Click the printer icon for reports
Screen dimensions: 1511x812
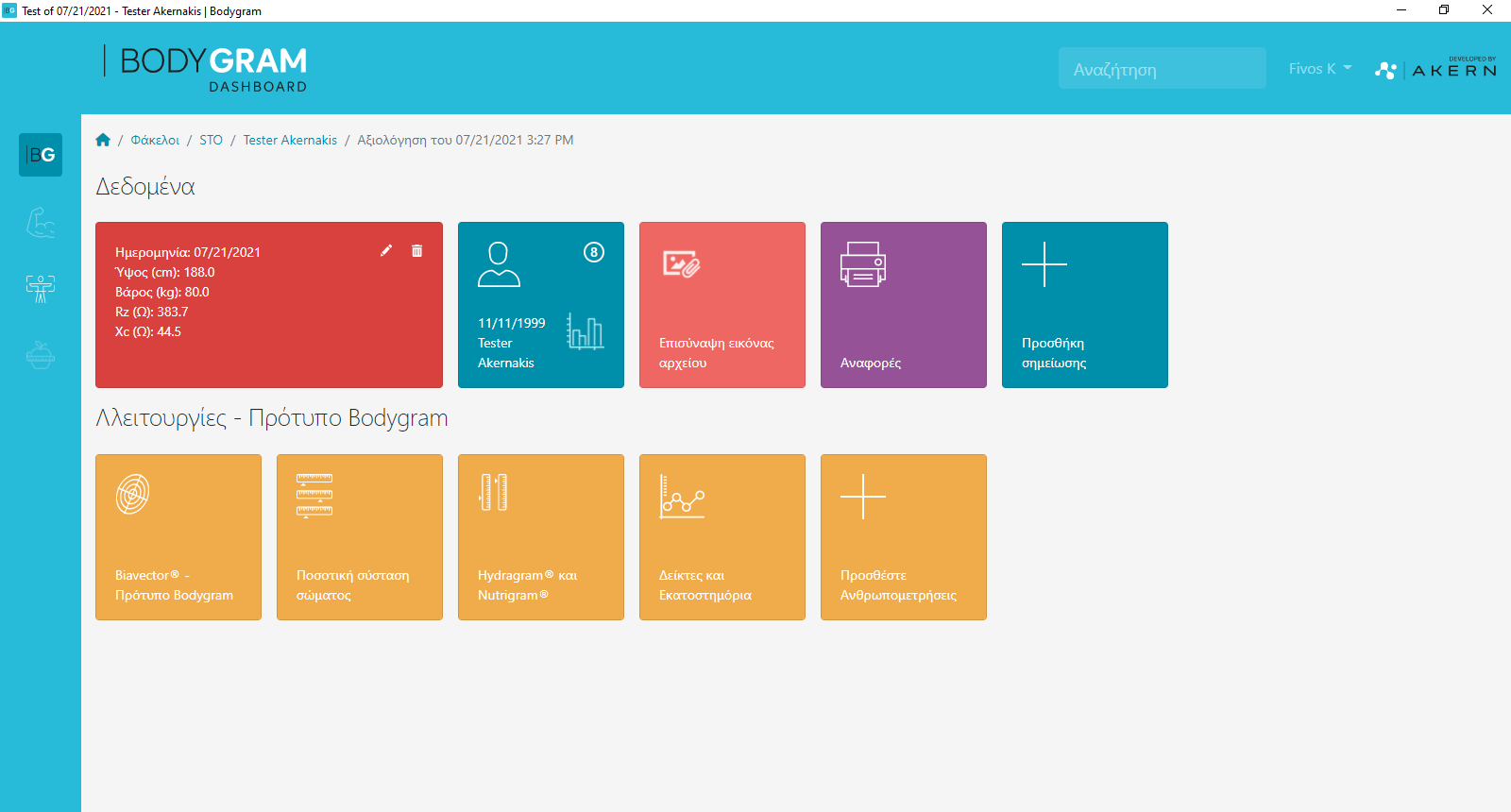[863, 264]
